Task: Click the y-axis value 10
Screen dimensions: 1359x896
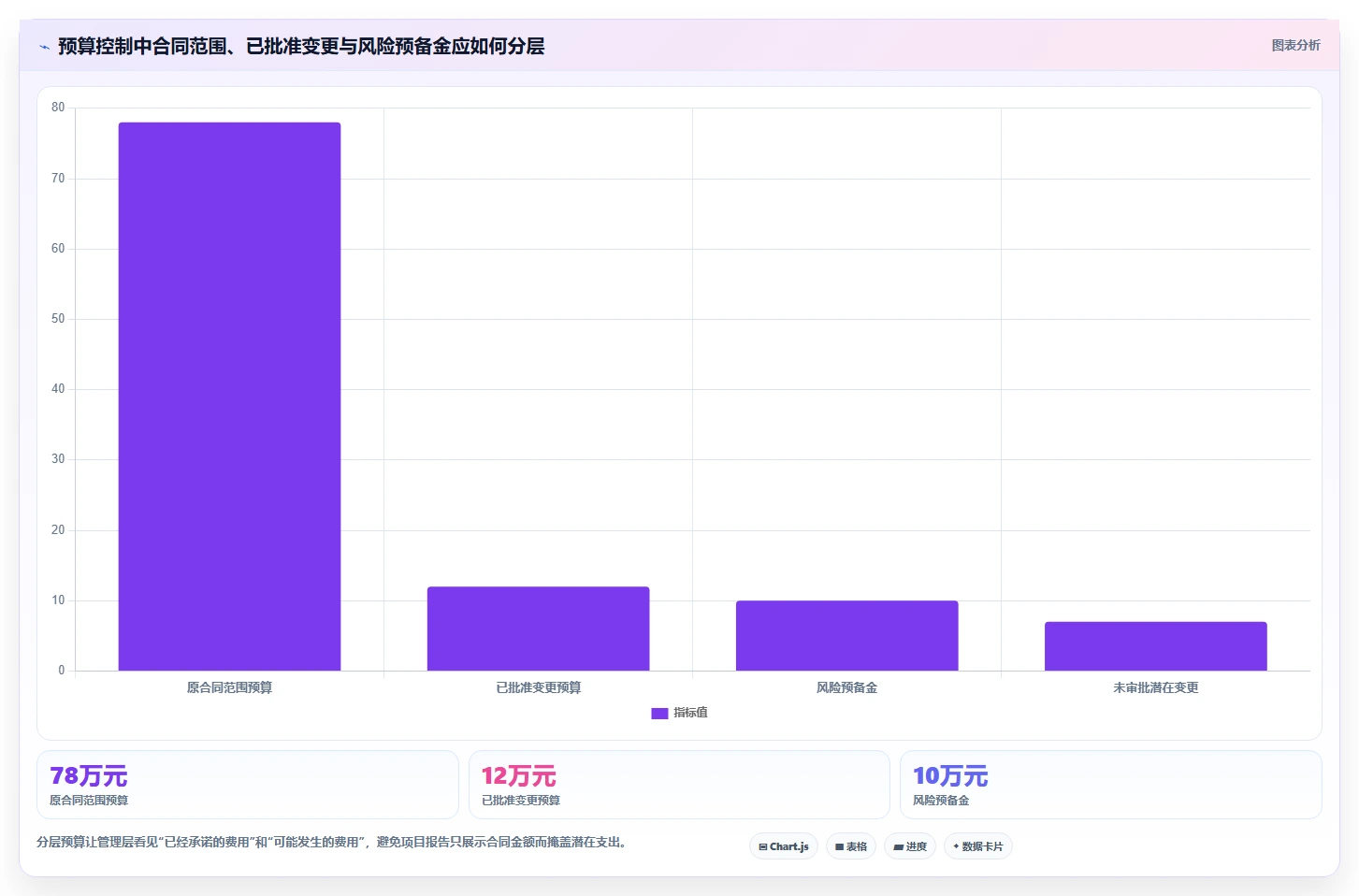Action: click(58, 600)
